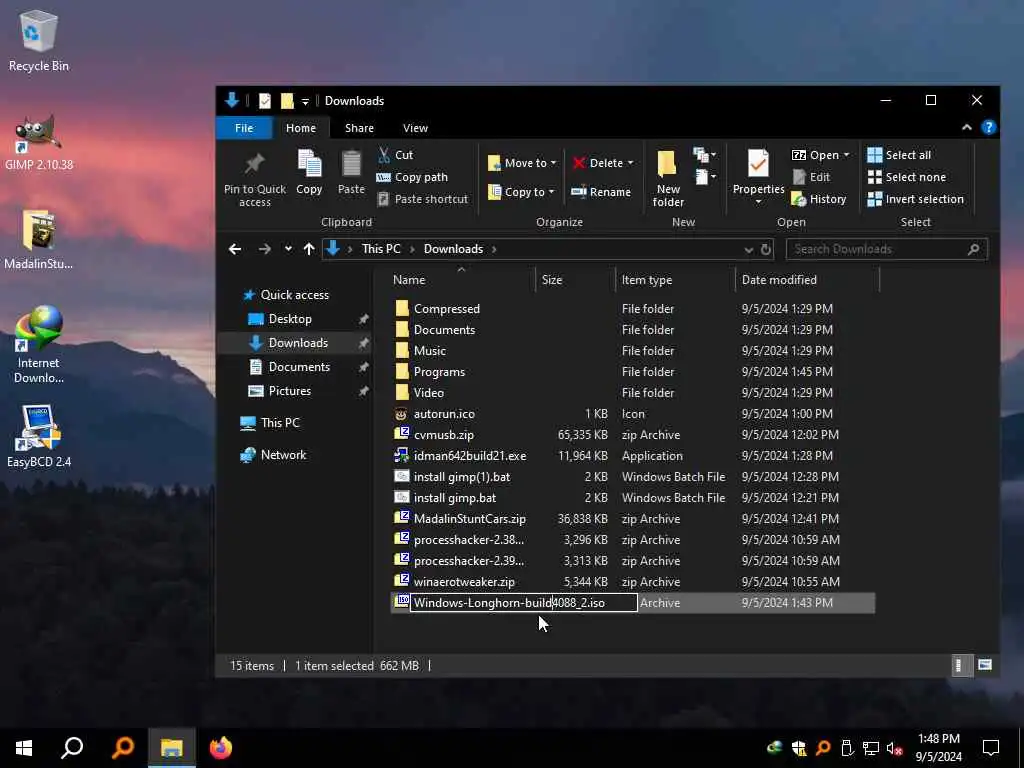Switch to the Share ribbon tab
The image size is (1024, 768).
pyautogui.click(x=359, y=128)
